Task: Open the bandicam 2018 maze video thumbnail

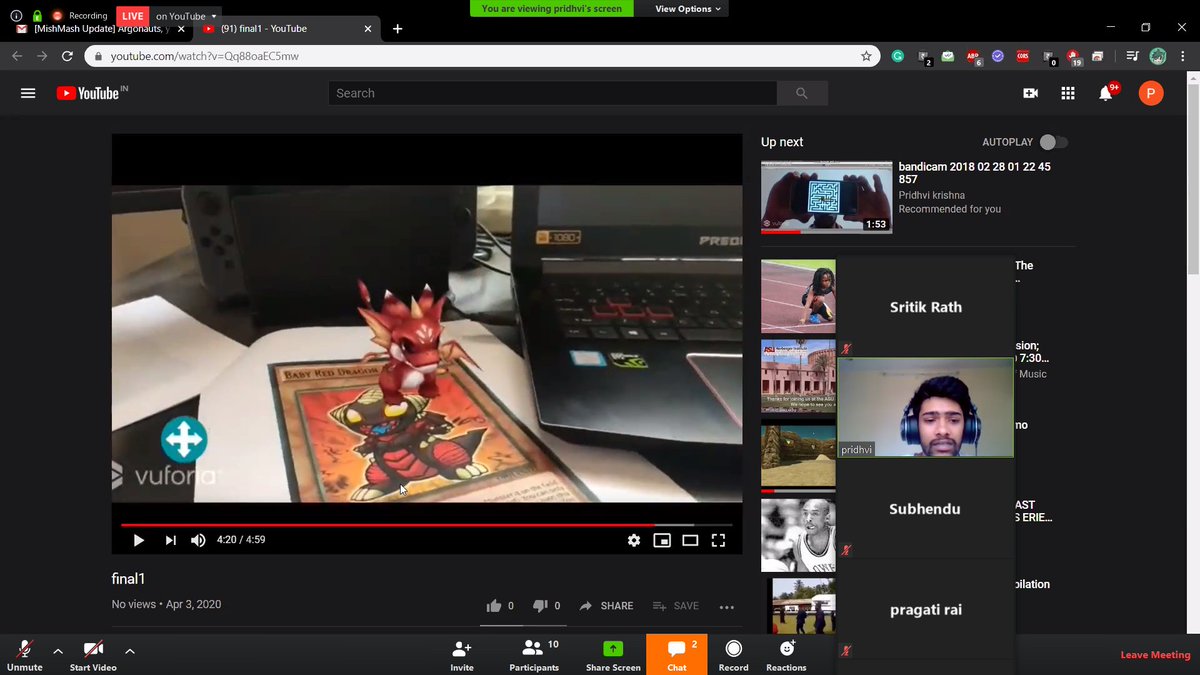Action: click(x=826, y=197)
